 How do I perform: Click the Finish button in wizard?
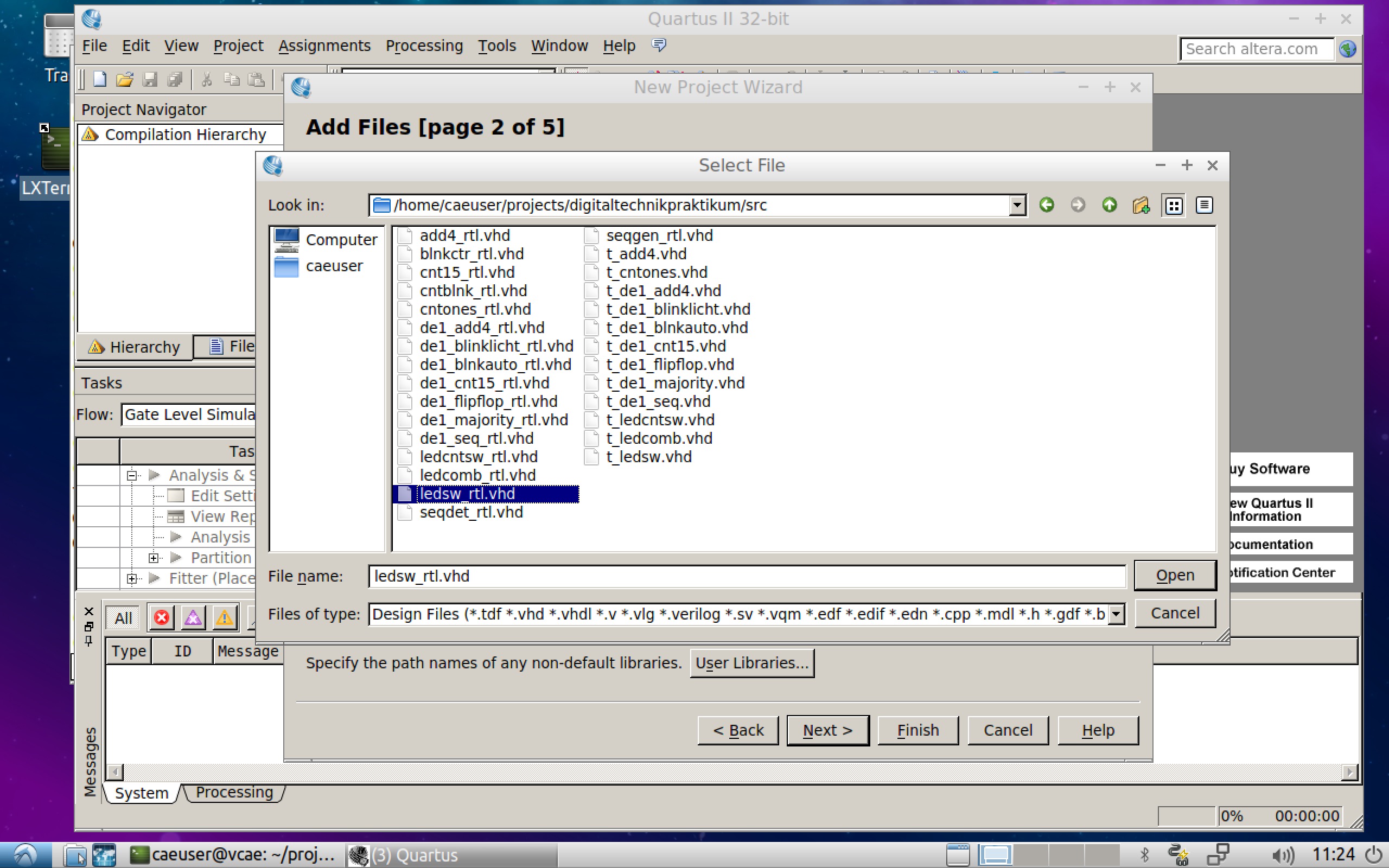[918, 730]
